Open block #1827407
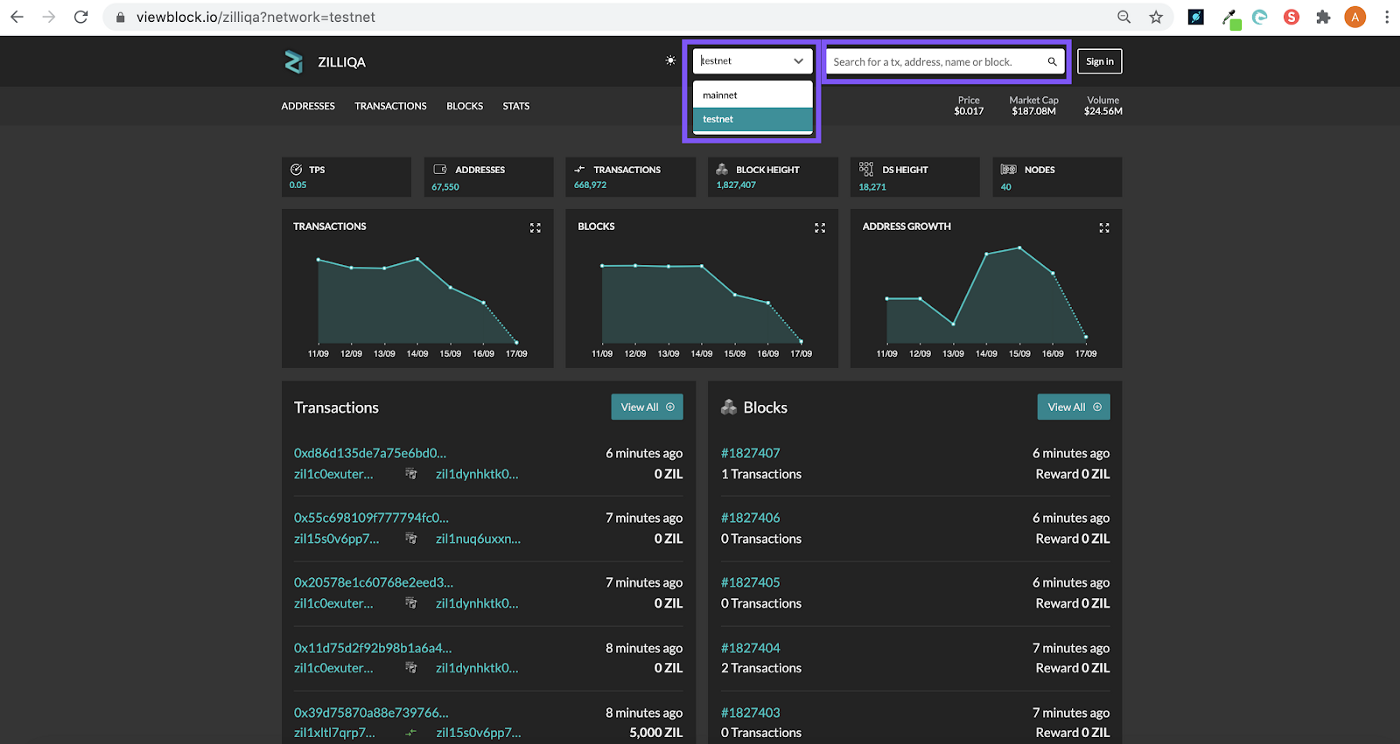This screenshot has height=744, width=1400. tap(750, 453)
